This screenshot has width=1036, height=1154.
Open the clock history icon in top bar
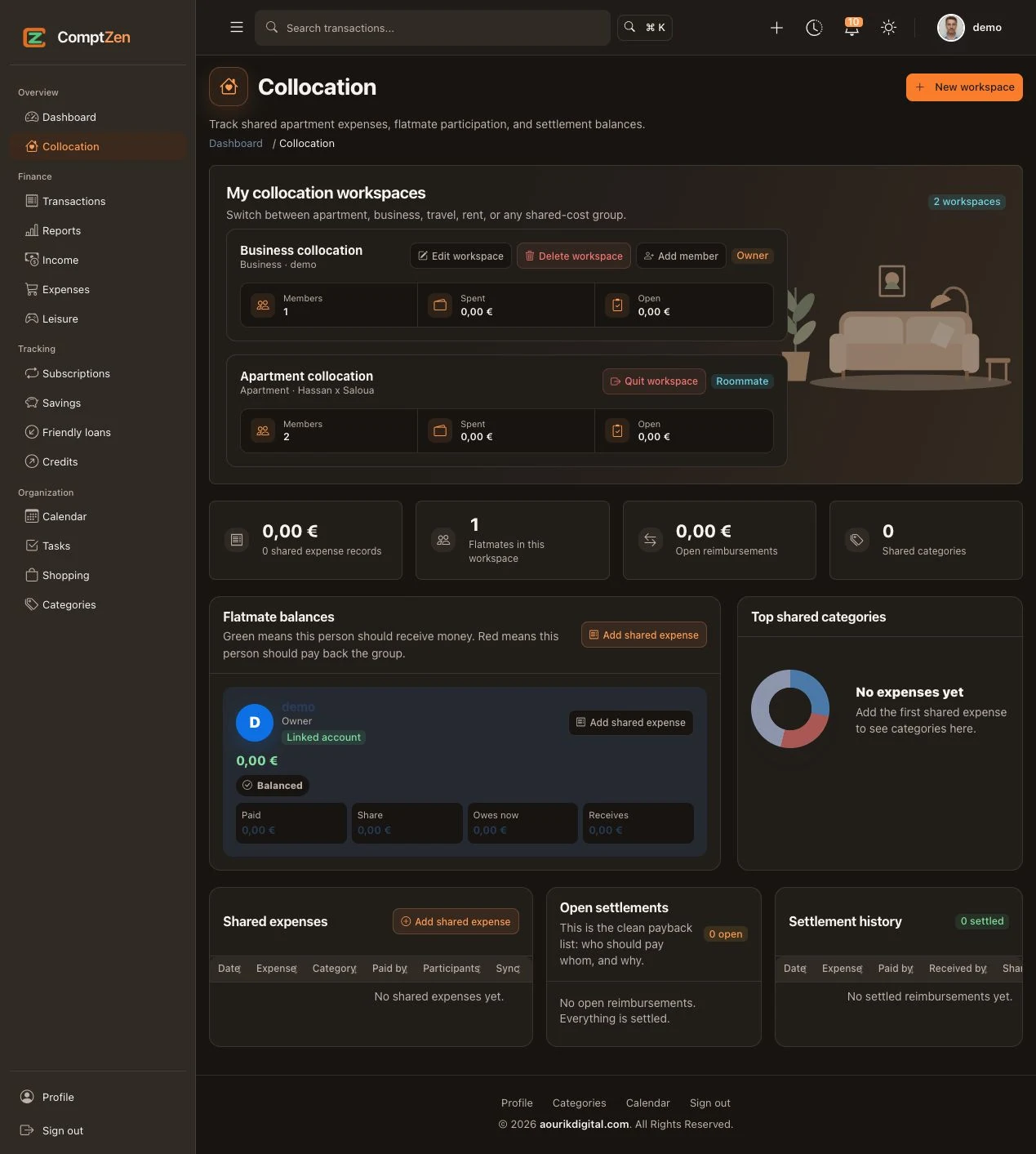point(814,28)
